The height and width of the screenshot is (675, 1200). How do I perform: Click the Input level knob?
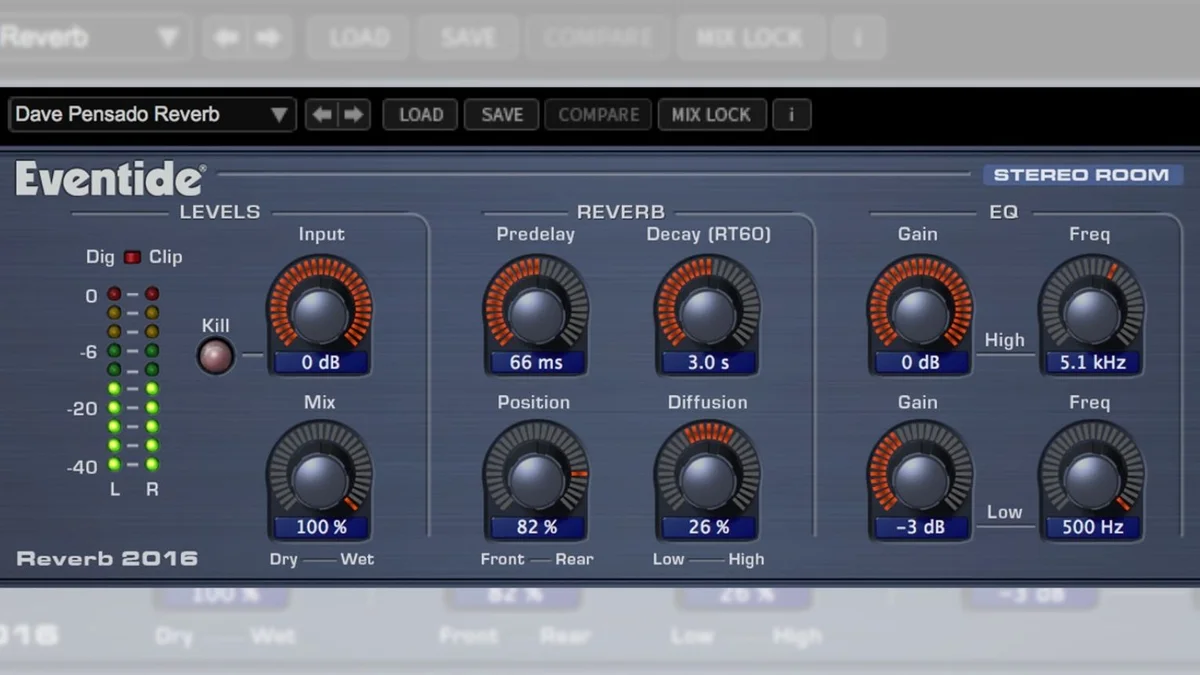pyautogui.click(x=319, y=313)
